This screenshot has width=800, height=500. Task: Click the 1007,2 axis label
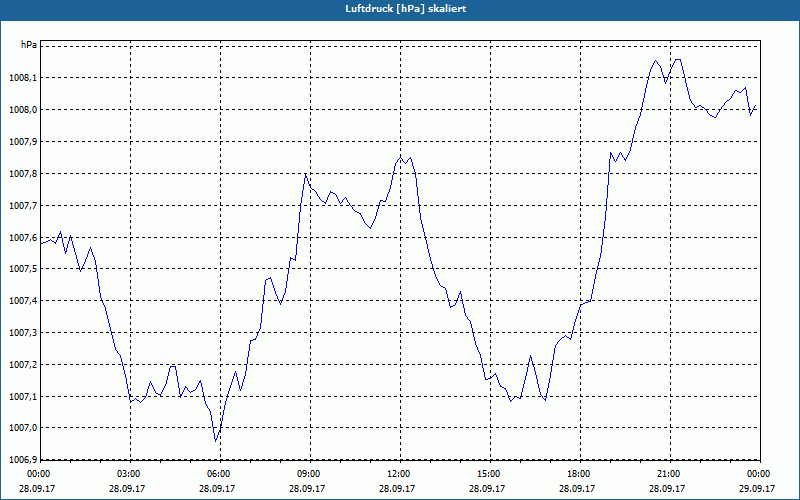coord(23,365)
